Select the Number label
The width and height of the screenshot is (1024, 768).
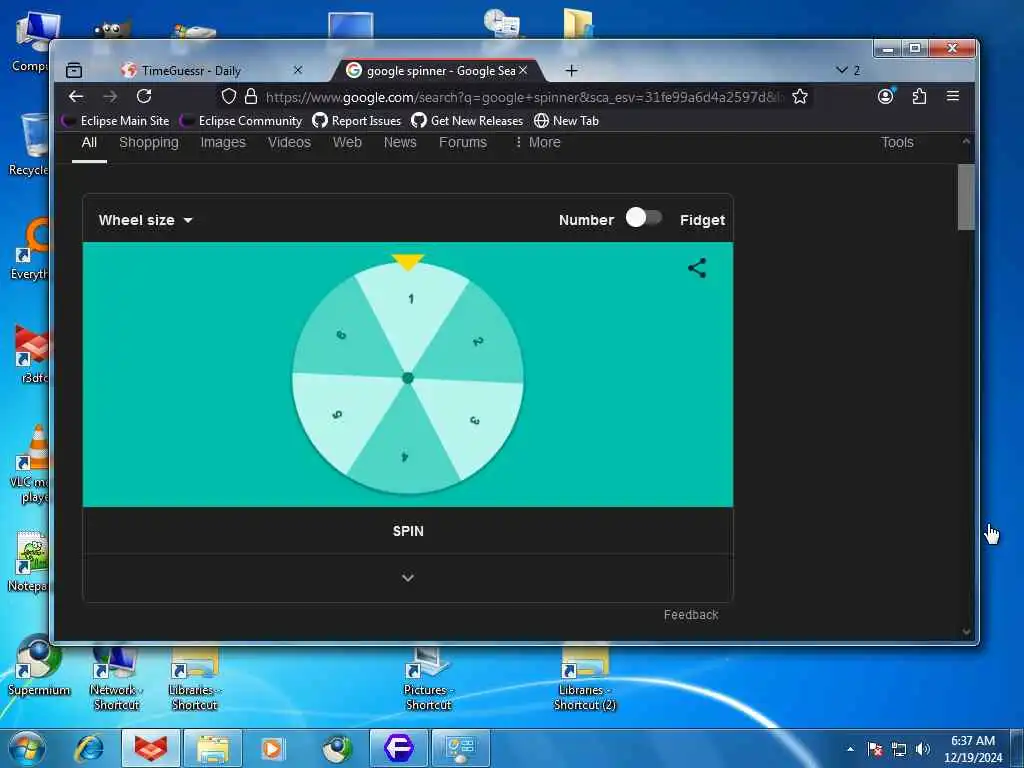[586, 220]
